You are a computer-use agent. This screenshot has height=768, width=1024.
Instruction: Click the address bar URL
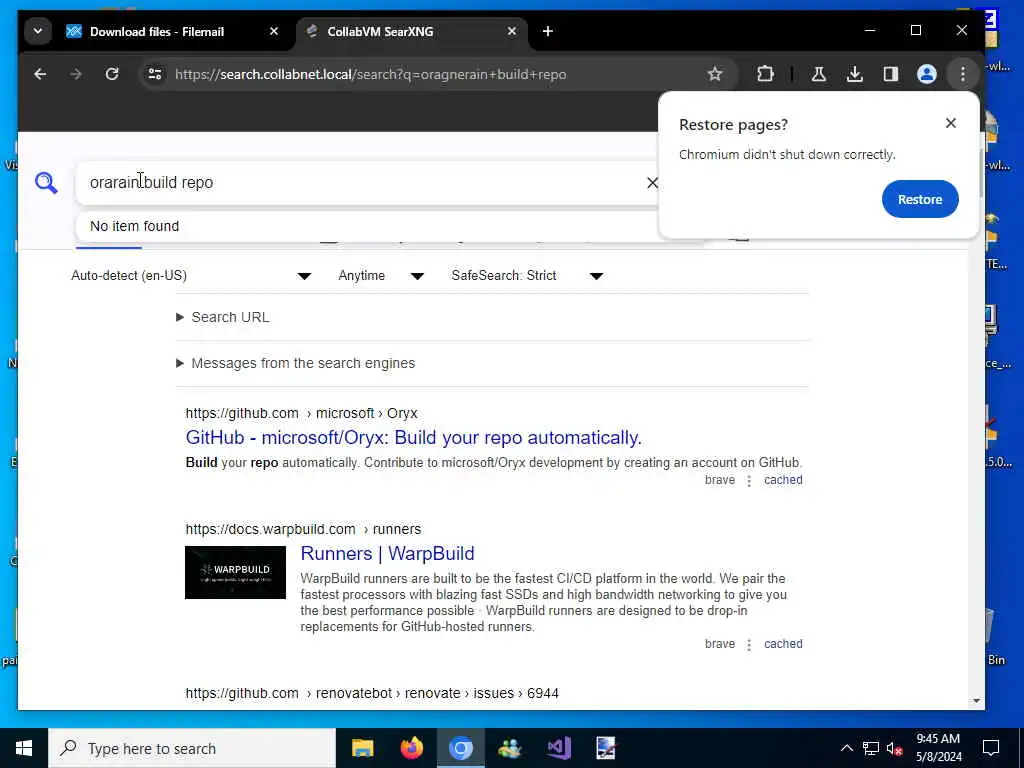click(x=370, y=74)
